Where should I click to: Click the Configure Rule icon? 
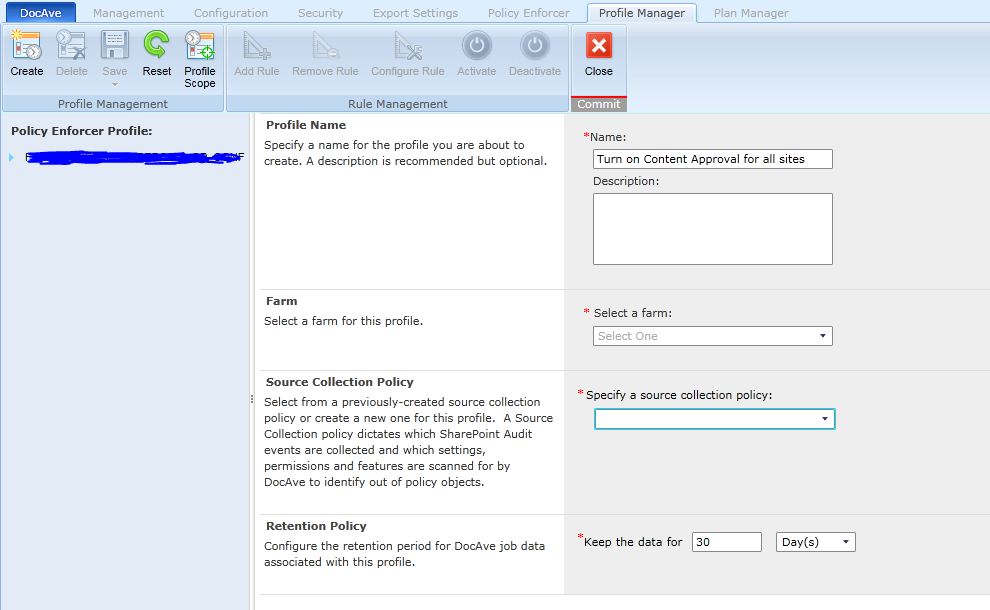point(407,46)
